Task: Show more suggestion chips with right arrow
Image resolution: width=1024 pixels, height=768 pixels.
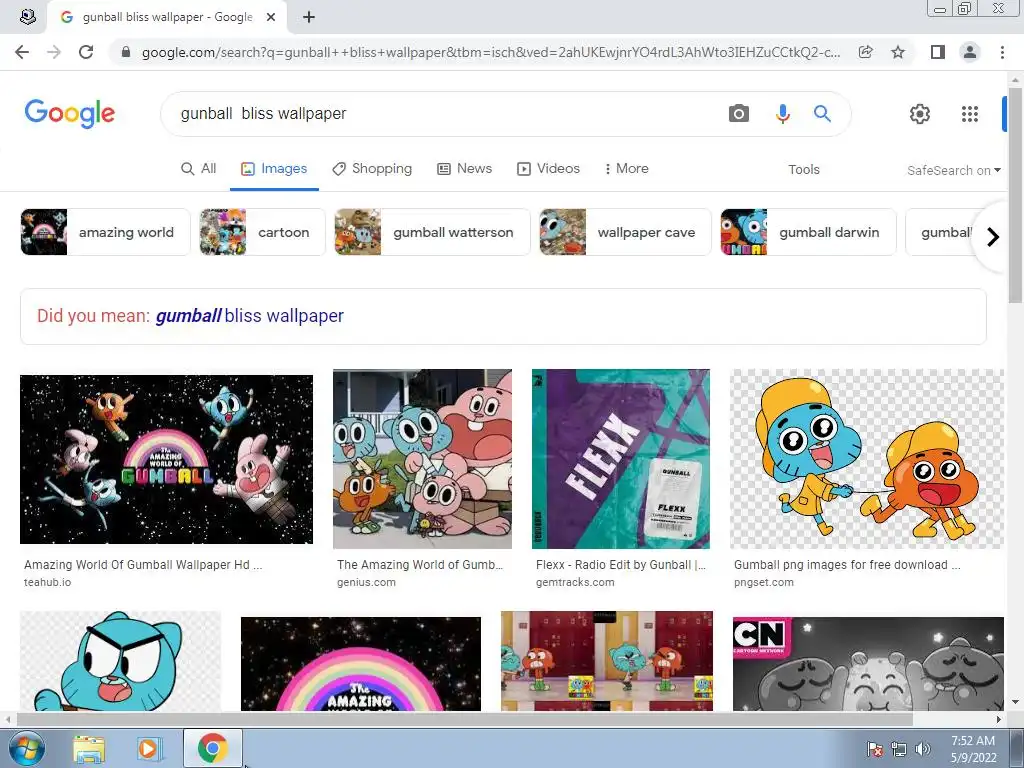Action: [993, 236]
